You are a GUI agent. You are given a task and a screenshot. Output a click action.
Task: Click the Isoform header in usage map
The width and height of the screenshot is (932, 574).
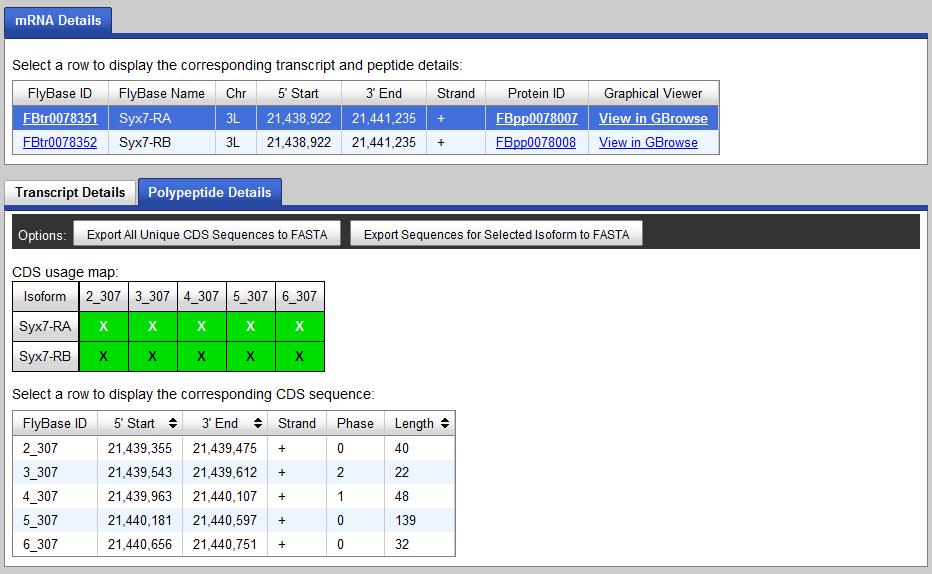pyautogui.click(x=45, y=296)
